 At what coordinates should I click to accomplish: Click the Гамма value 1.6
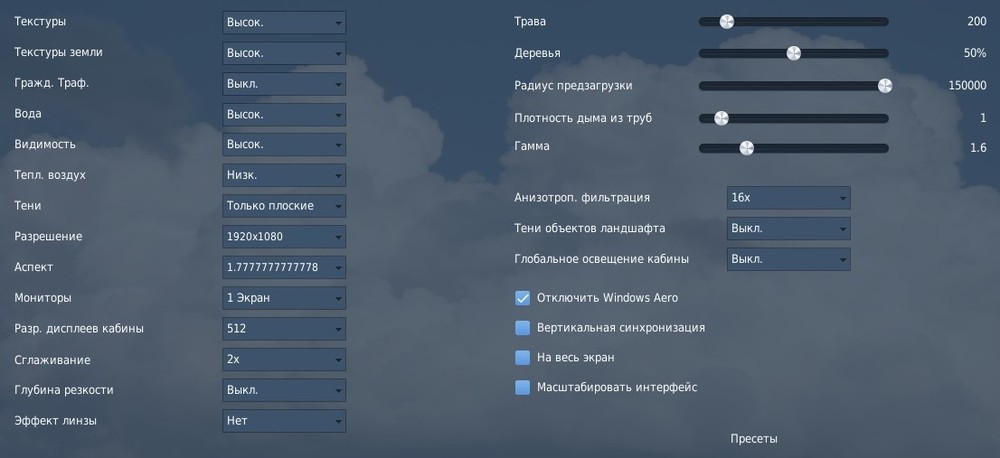click(x=978, y=148)
